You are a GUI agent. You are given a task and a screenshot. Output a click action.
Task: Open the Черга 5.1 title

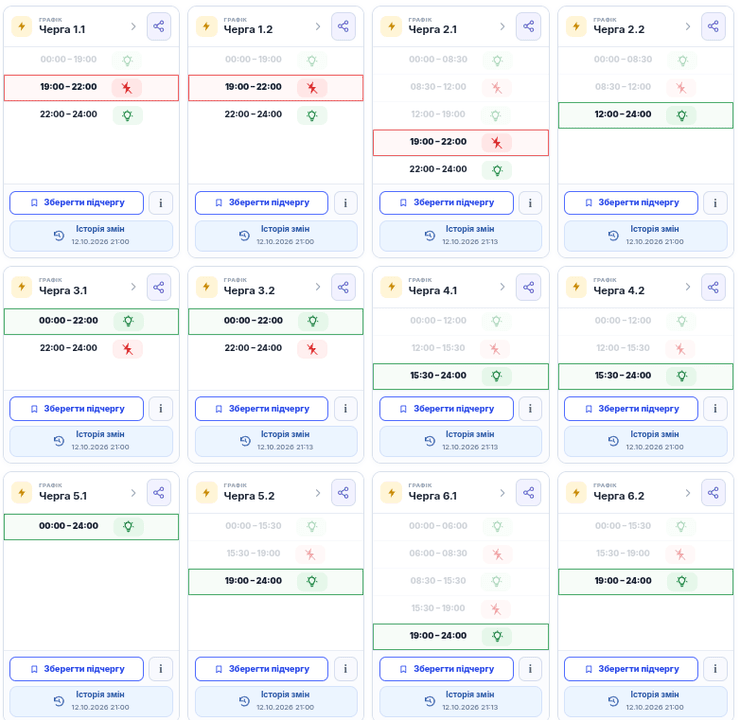[63, 496]
